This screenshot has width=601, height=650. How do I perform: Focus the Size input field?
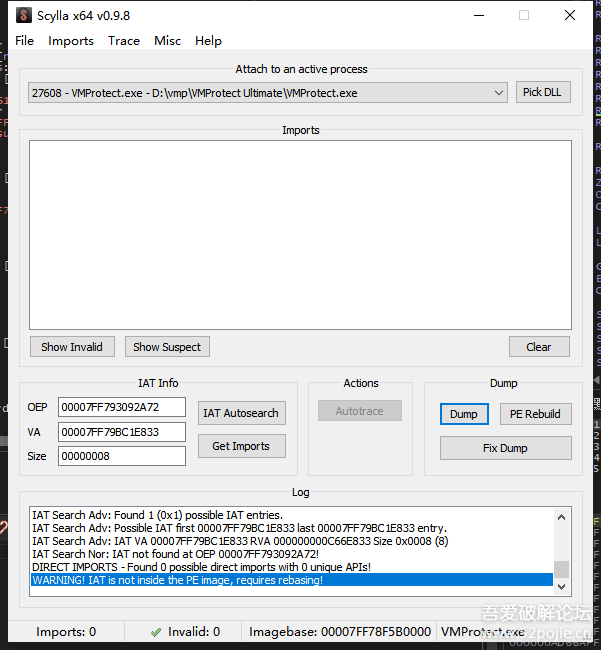point(122,456)
